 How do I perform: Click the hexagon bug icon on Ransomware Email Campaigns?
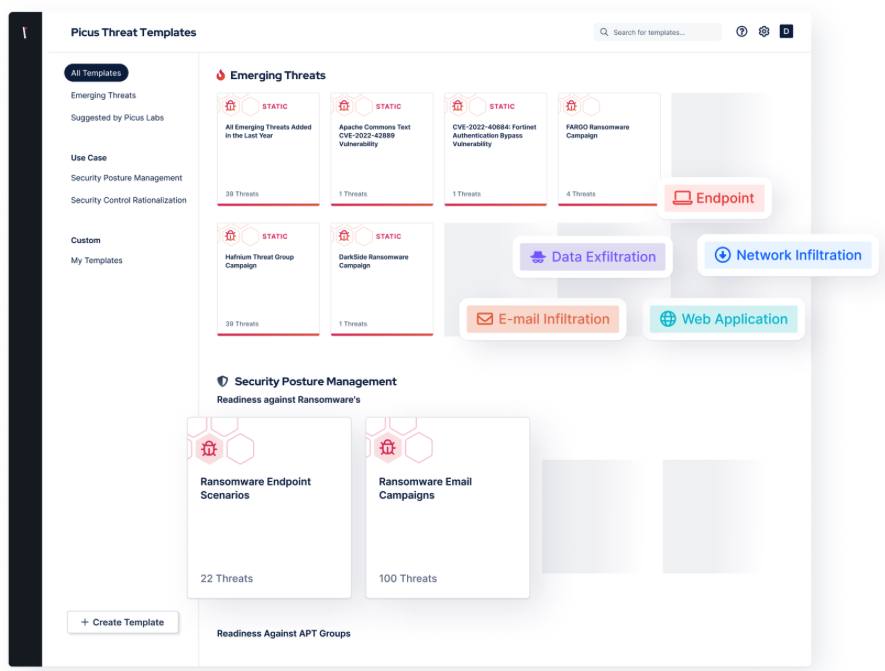tap(389, 447)
